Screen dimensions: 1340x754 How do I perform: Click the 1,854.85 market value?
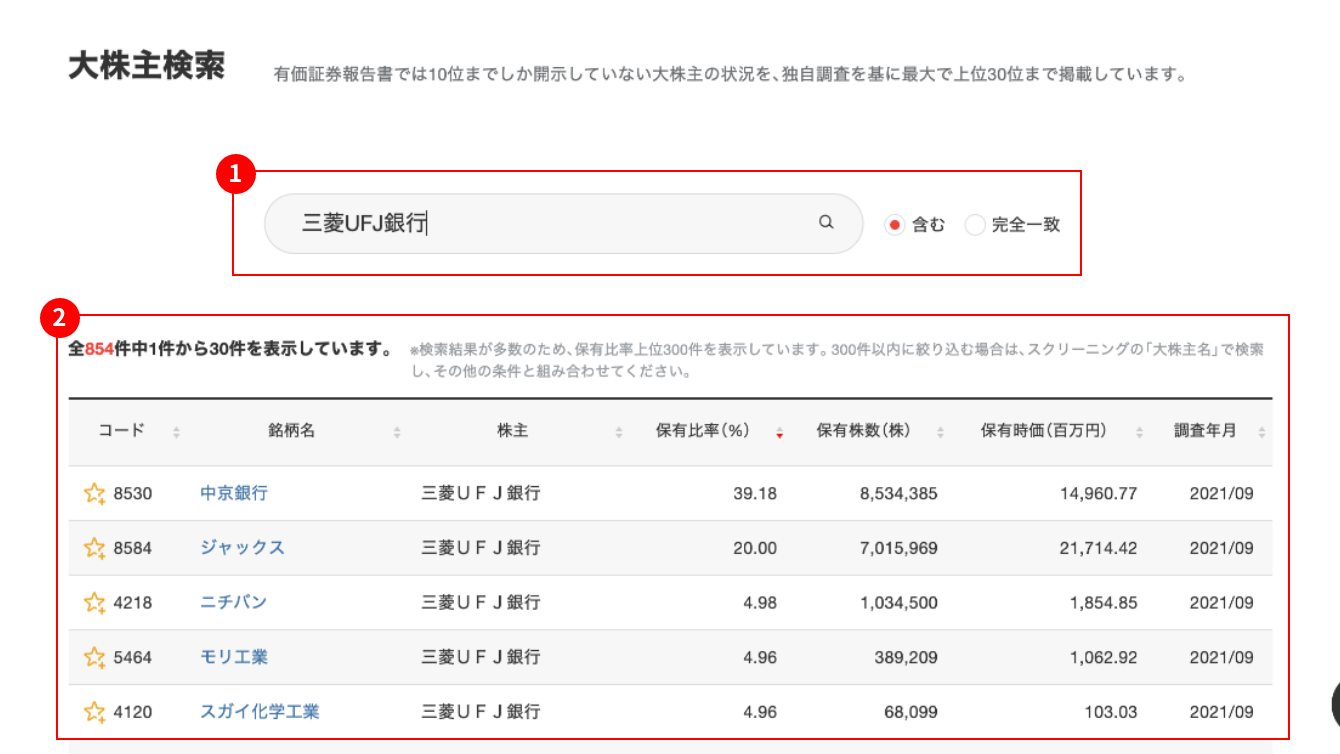coord(1106,603)
